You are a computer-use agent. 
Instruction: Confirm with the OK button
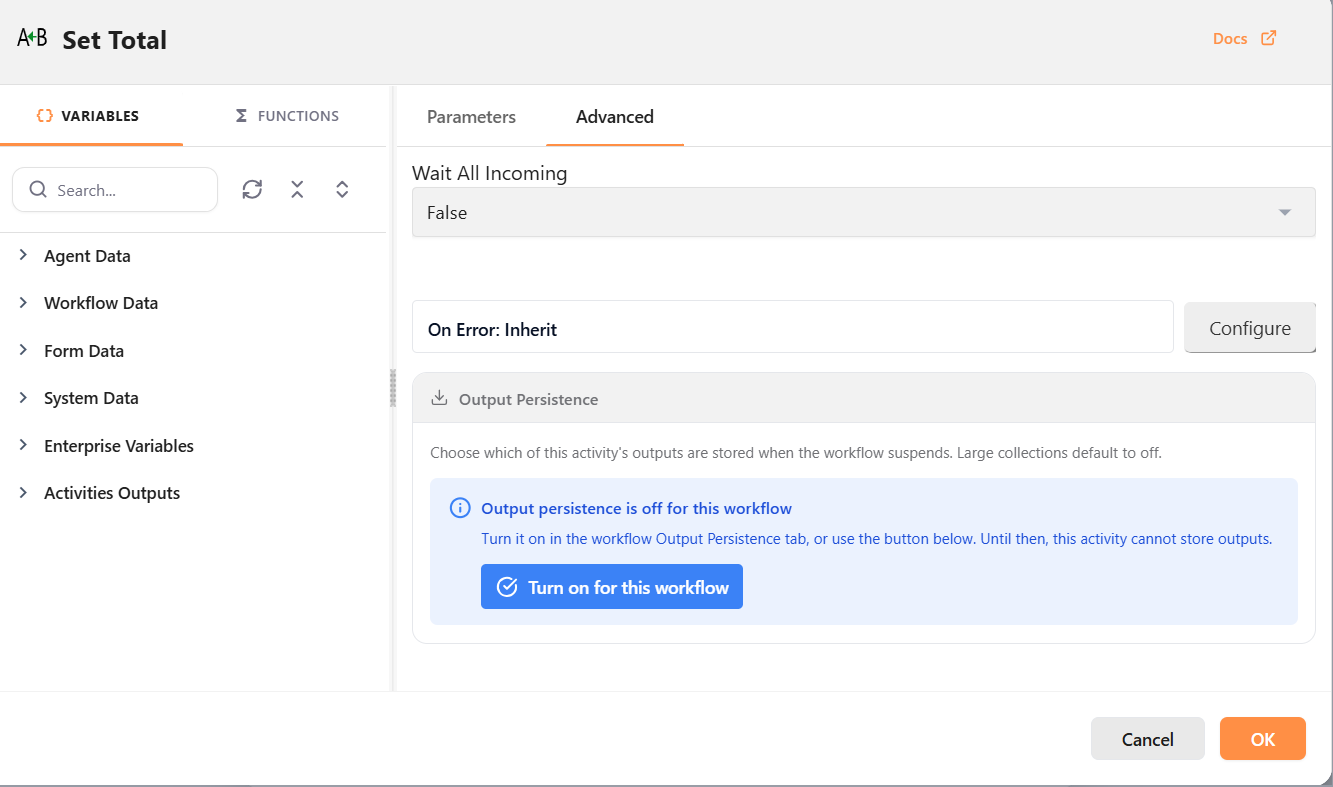click(1263, 739)
